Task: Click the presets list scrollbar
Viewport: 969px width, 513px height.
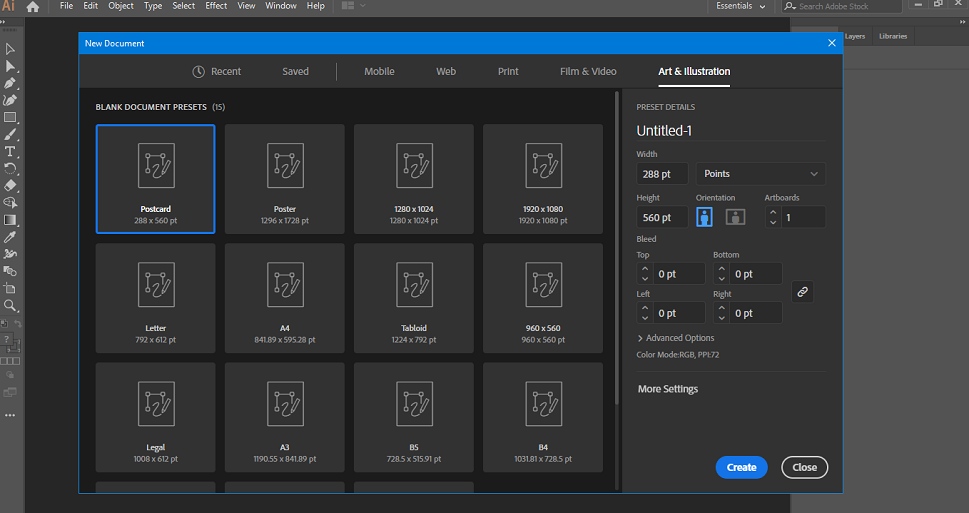Action: [x=616, y=248]
